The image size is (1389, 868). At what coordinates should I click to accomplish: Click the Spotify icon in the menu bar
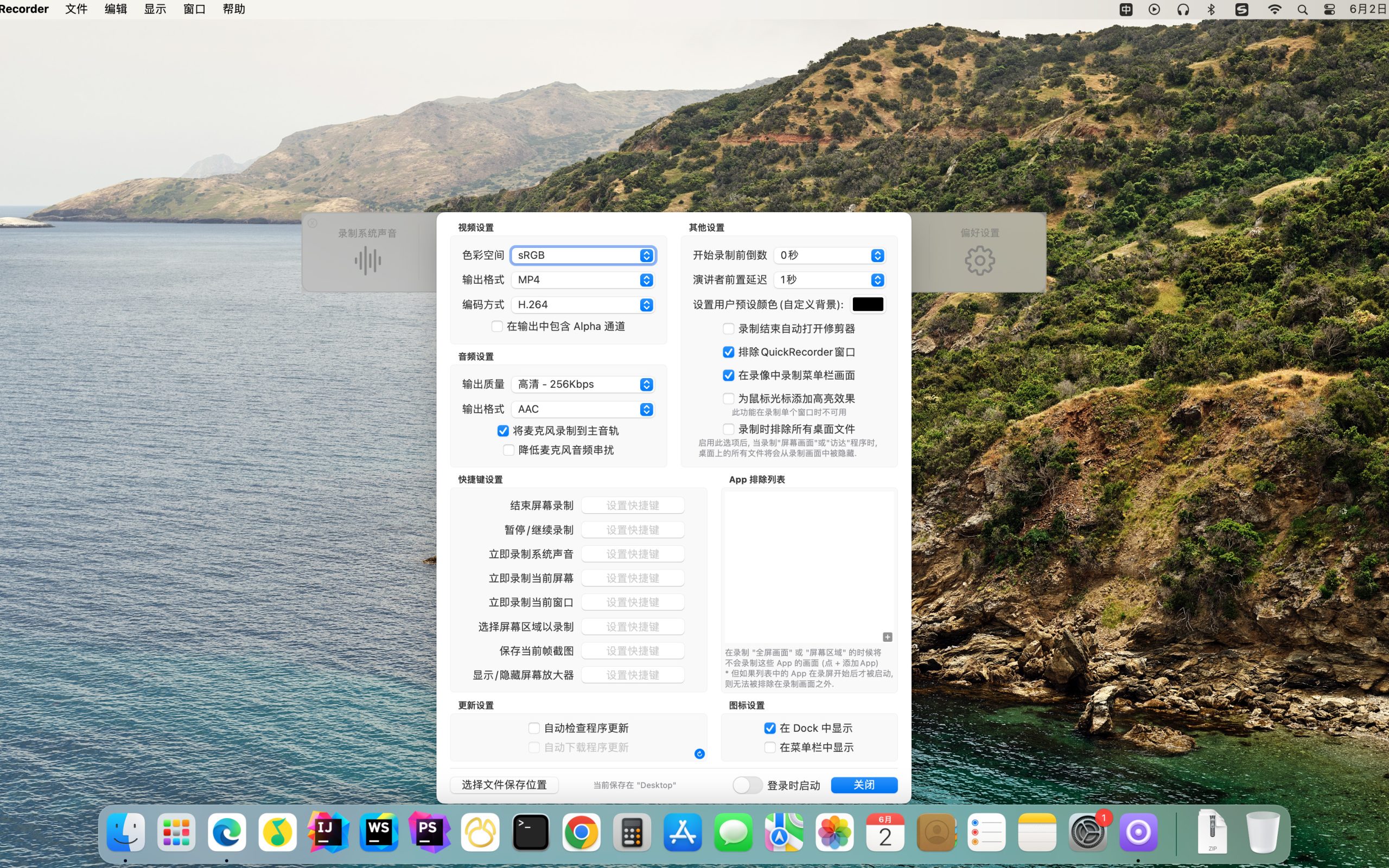tap(1241, 9)
